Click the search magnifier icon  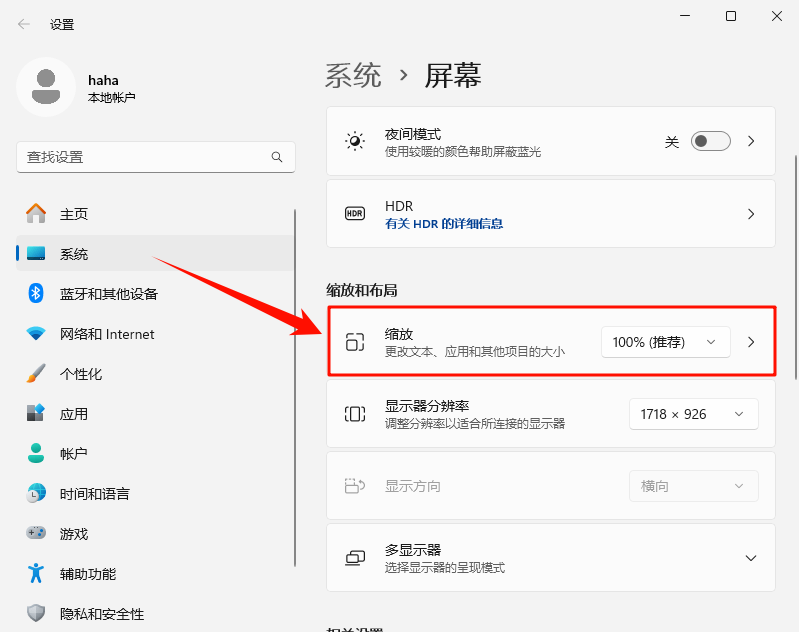(277, 157)
